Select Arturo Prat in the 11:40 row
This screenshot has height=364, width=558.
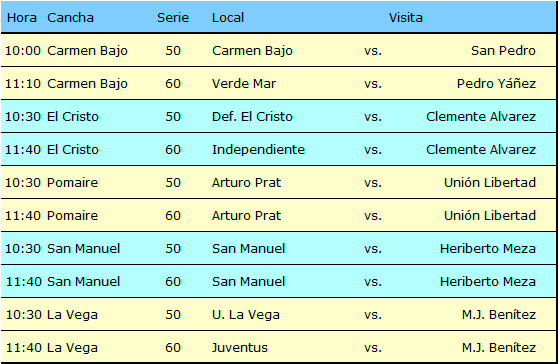pyautogui.click(x=246, y=216)
